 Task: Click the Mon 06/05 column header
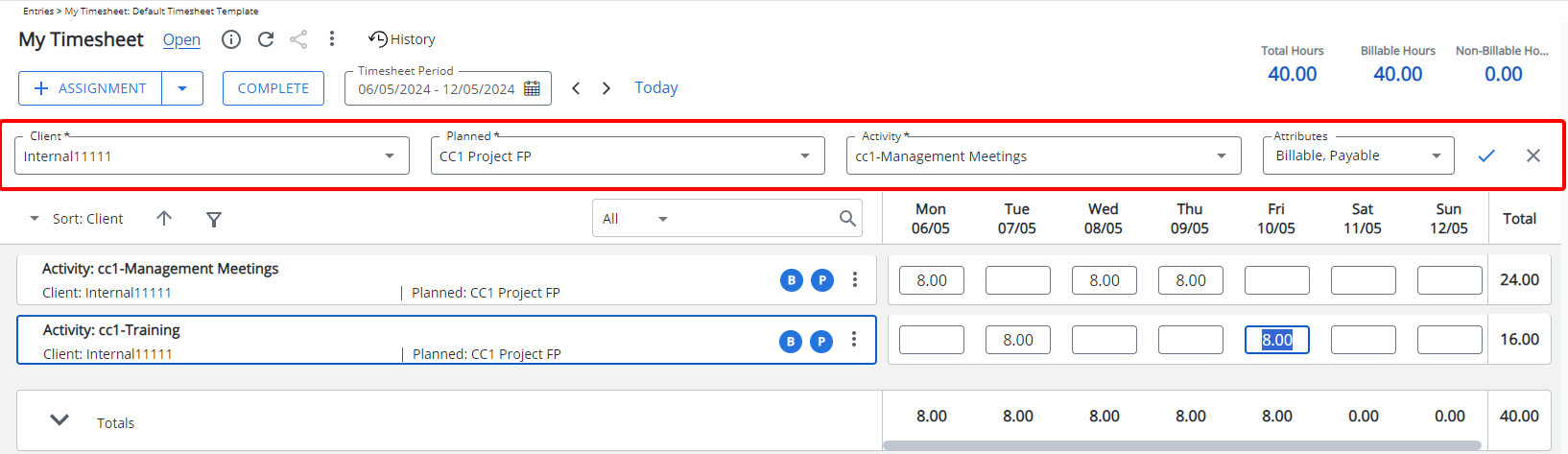[x=931, y=219]
